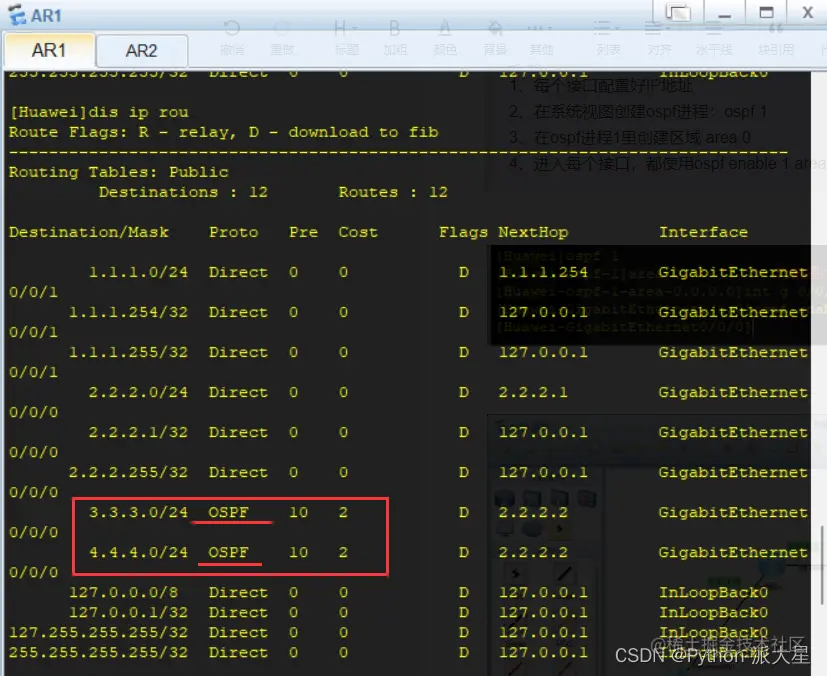The width and height of the screenshot is (827, 676).
Task: Click destination 2.2.2.255/32
Action: [x=128, y=473]
